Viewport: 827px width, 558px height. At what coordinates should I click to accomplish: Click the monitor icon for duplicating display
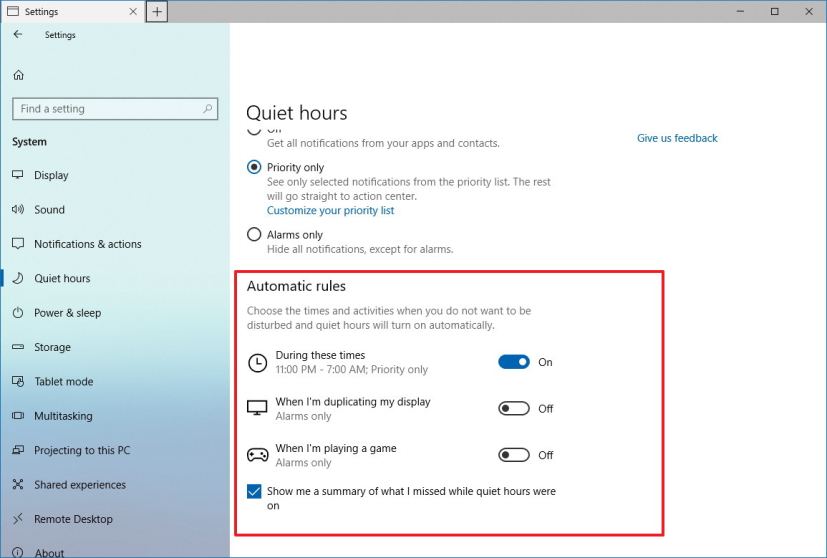(x=257, y=408)
